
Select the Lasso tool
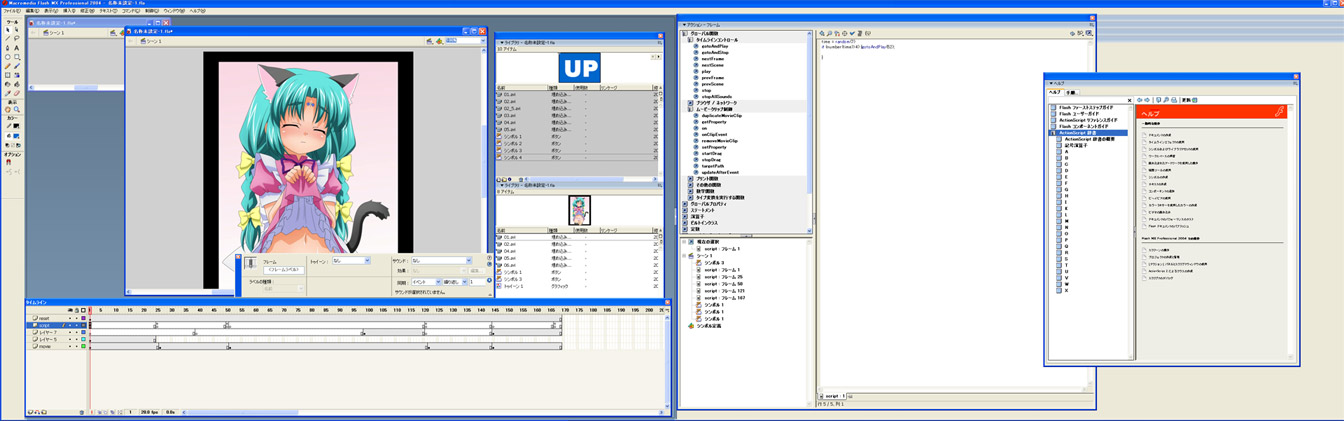point(17,39)
